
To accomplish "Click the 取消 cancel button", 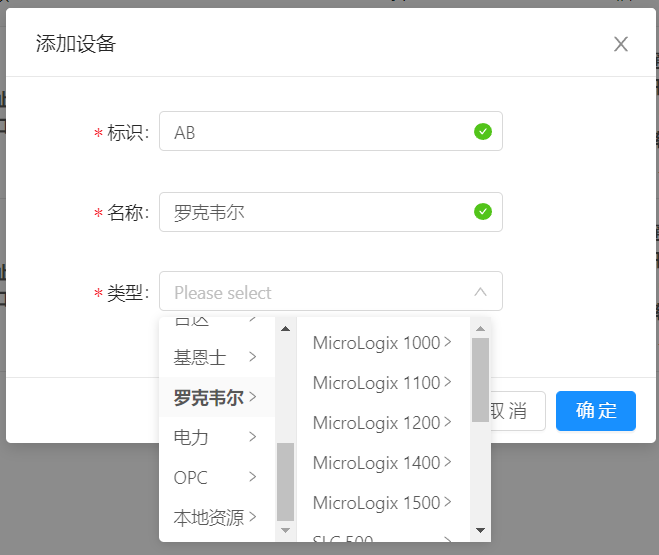I will 518,411.
